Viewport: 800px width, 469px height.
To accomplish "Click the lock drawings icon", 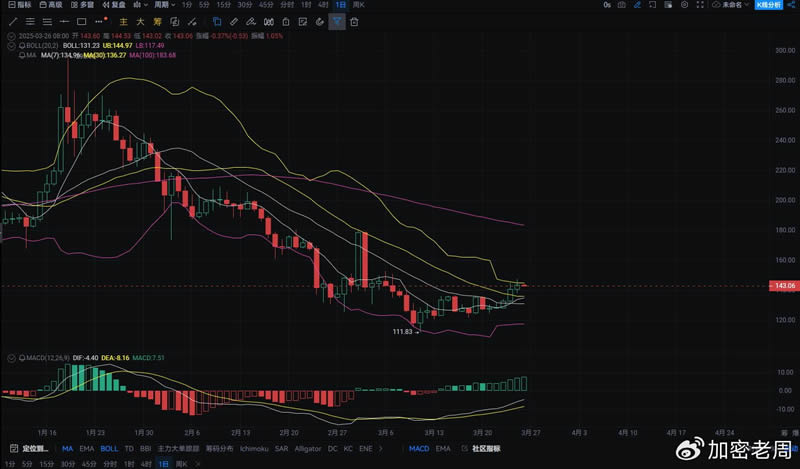I will click(x=286, y=22).
